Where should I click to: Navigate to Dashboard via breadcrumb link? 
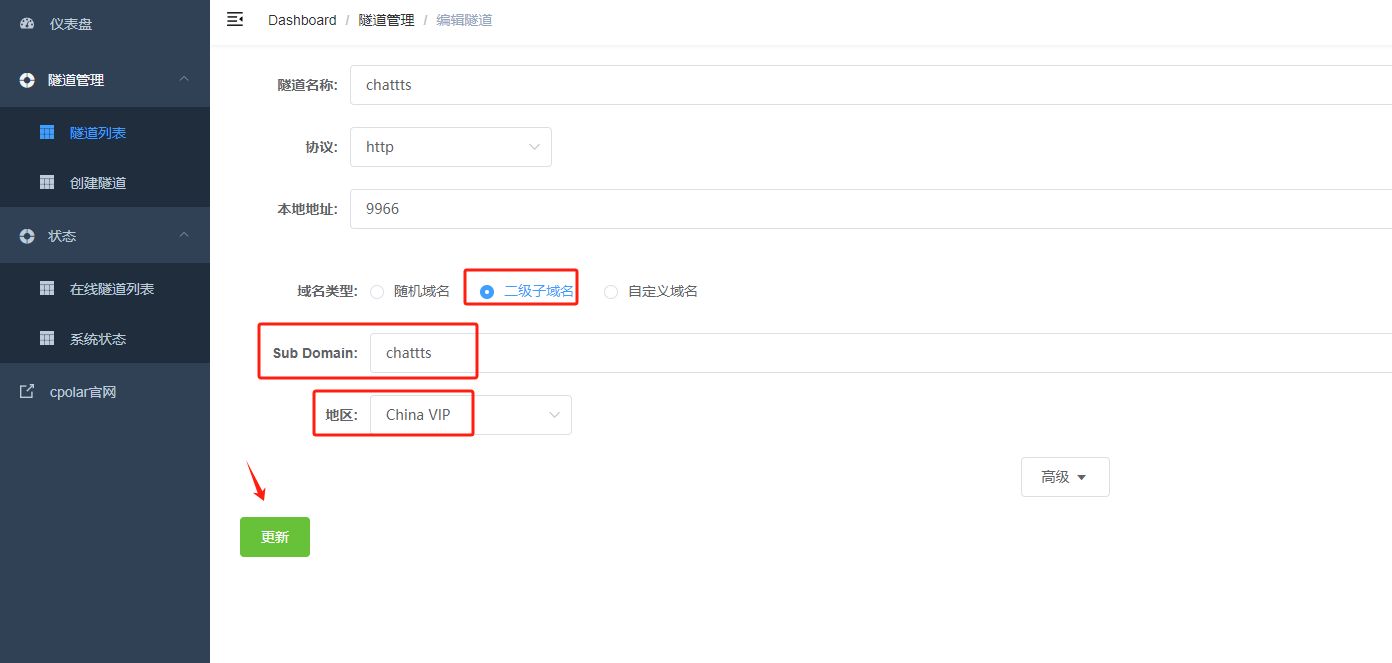(x=301, y=19)
